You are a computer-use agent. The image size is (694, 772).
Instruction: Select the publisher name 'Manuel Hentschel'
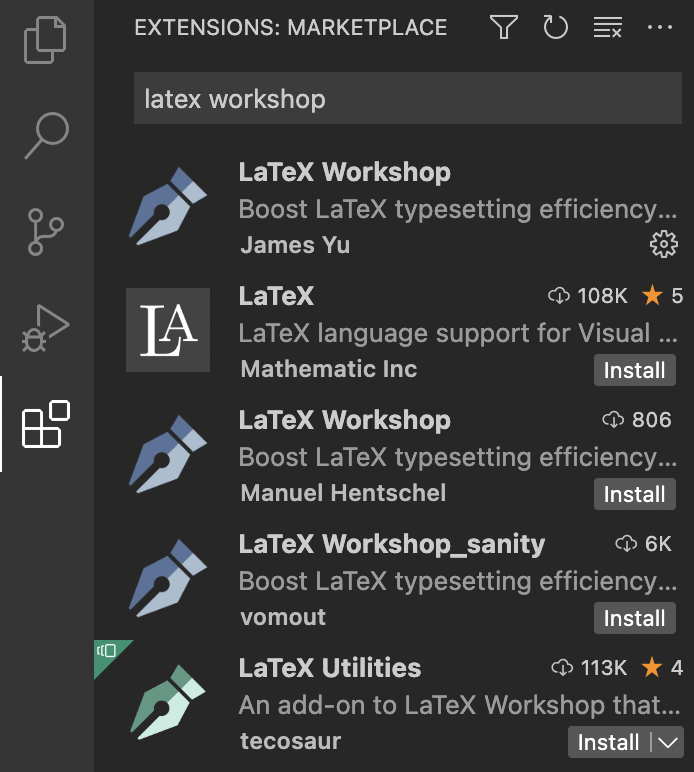pyautogui.click(x=343, y=493)
